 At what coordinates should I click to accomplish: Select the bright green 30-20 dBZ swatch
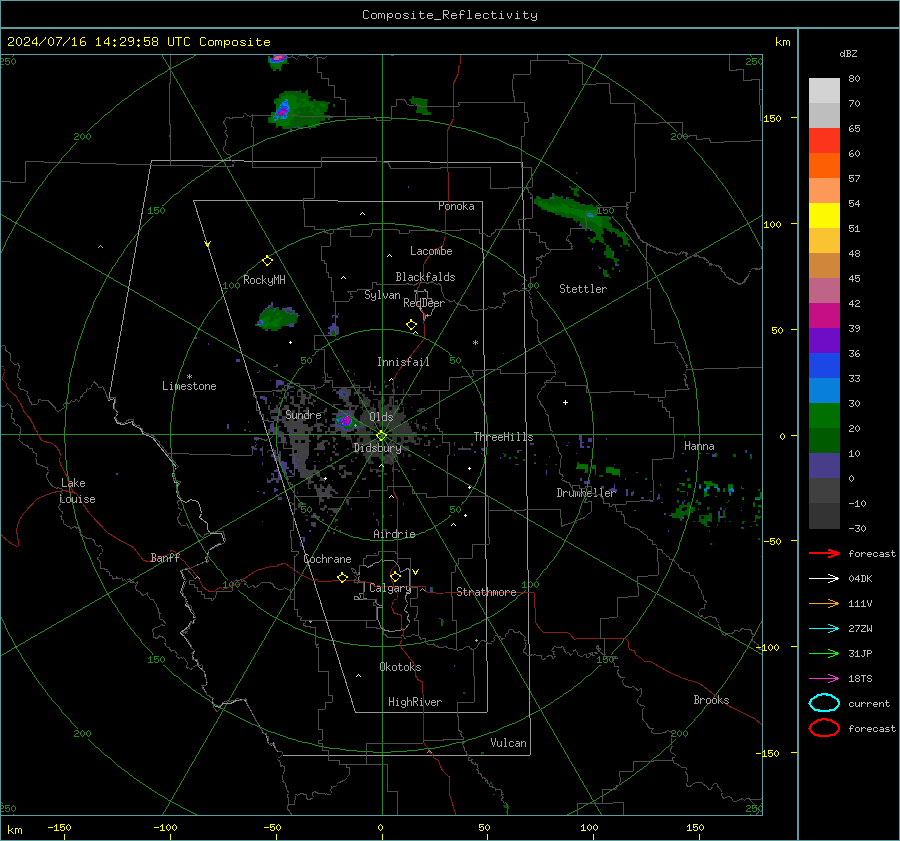[x=824, y=416]
